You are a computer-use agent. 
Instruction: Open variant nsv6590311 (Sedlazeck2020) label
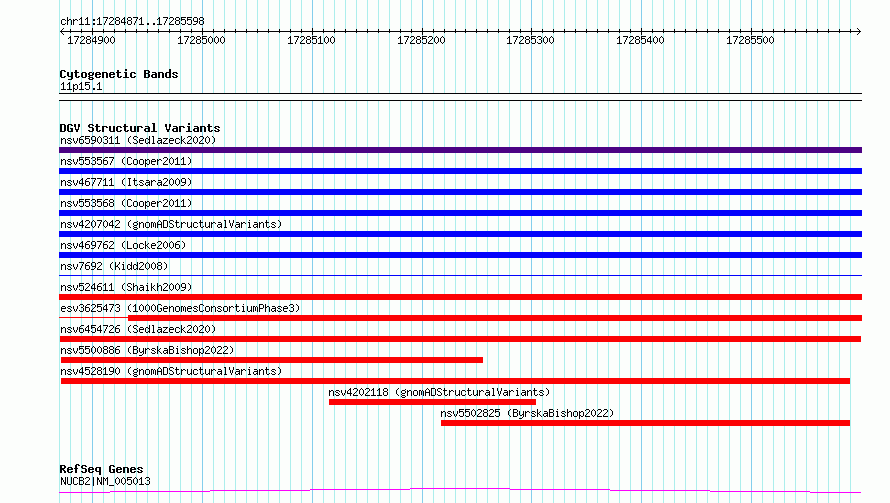(x=138, y=140)
